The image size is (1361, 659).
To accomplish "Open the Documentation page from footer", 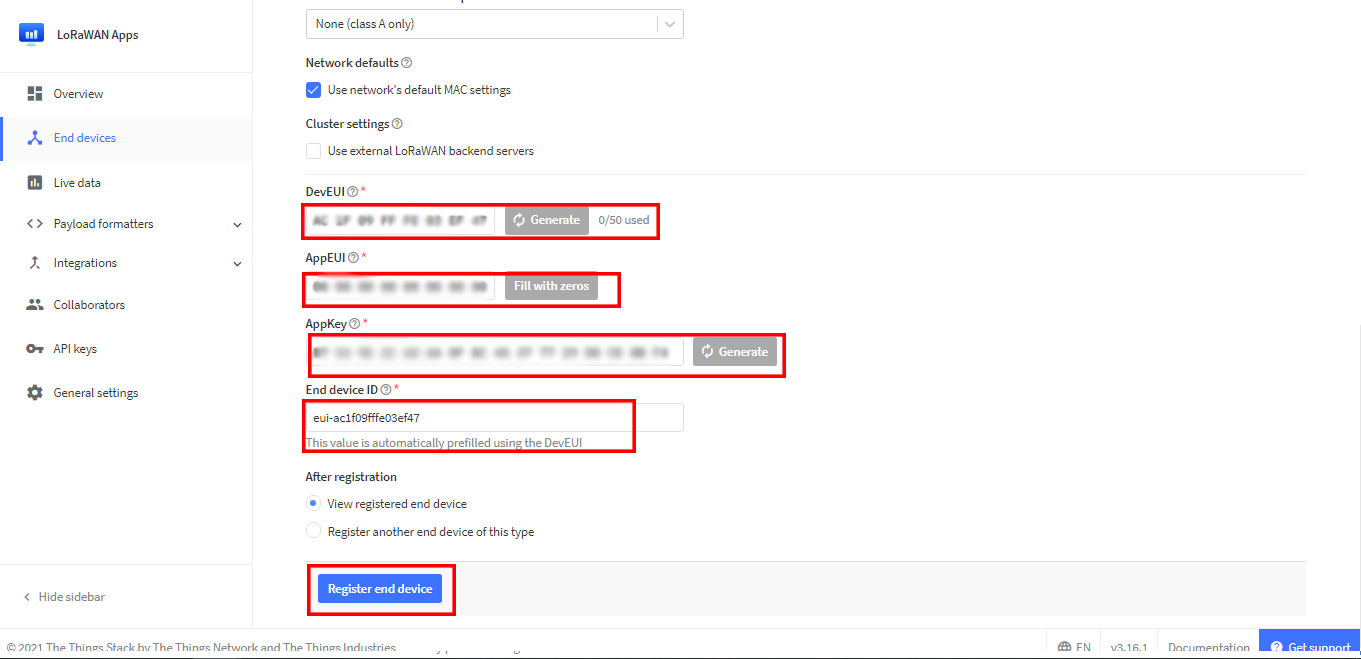I will [x=1207, y=646].
